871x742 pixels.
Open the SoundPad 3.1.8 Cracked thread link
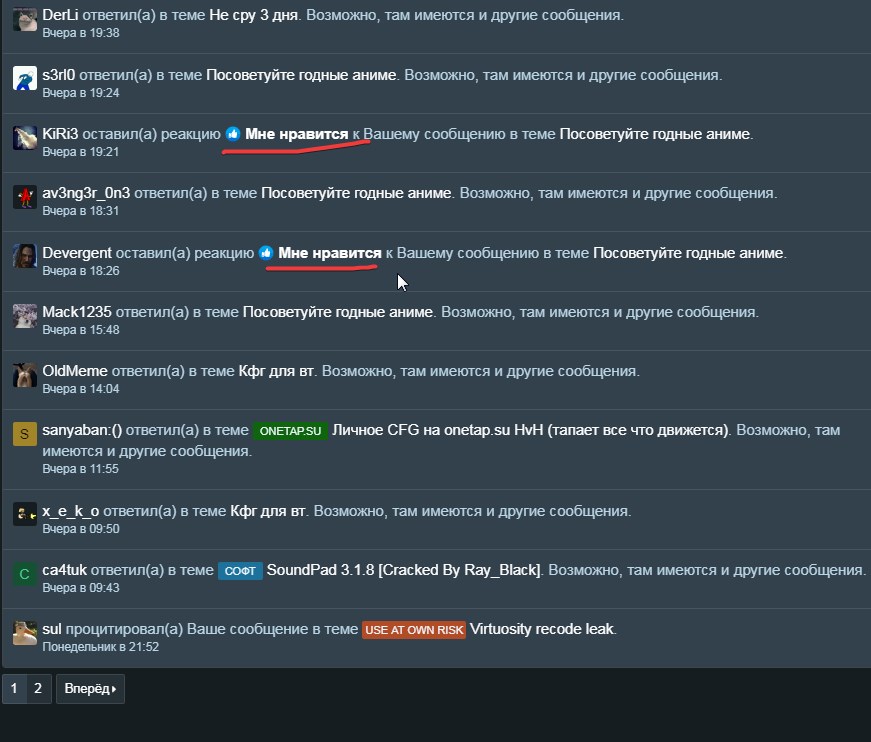(404, 570)
